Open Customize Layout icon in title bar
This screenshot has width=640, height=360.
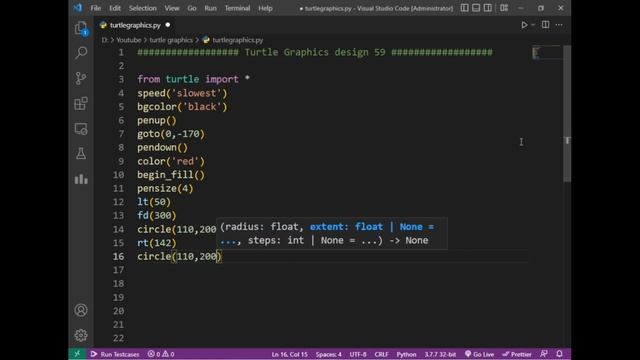[x=504, y=8]
